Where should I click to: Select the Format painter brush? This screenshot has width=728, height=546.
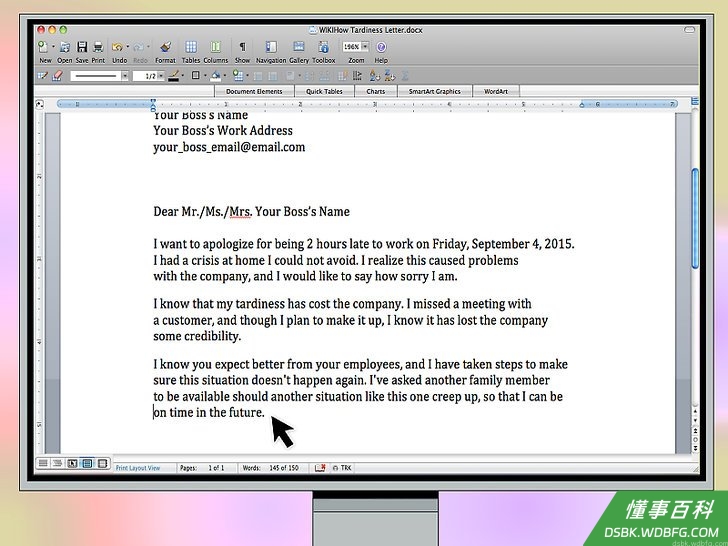(165, 47)
